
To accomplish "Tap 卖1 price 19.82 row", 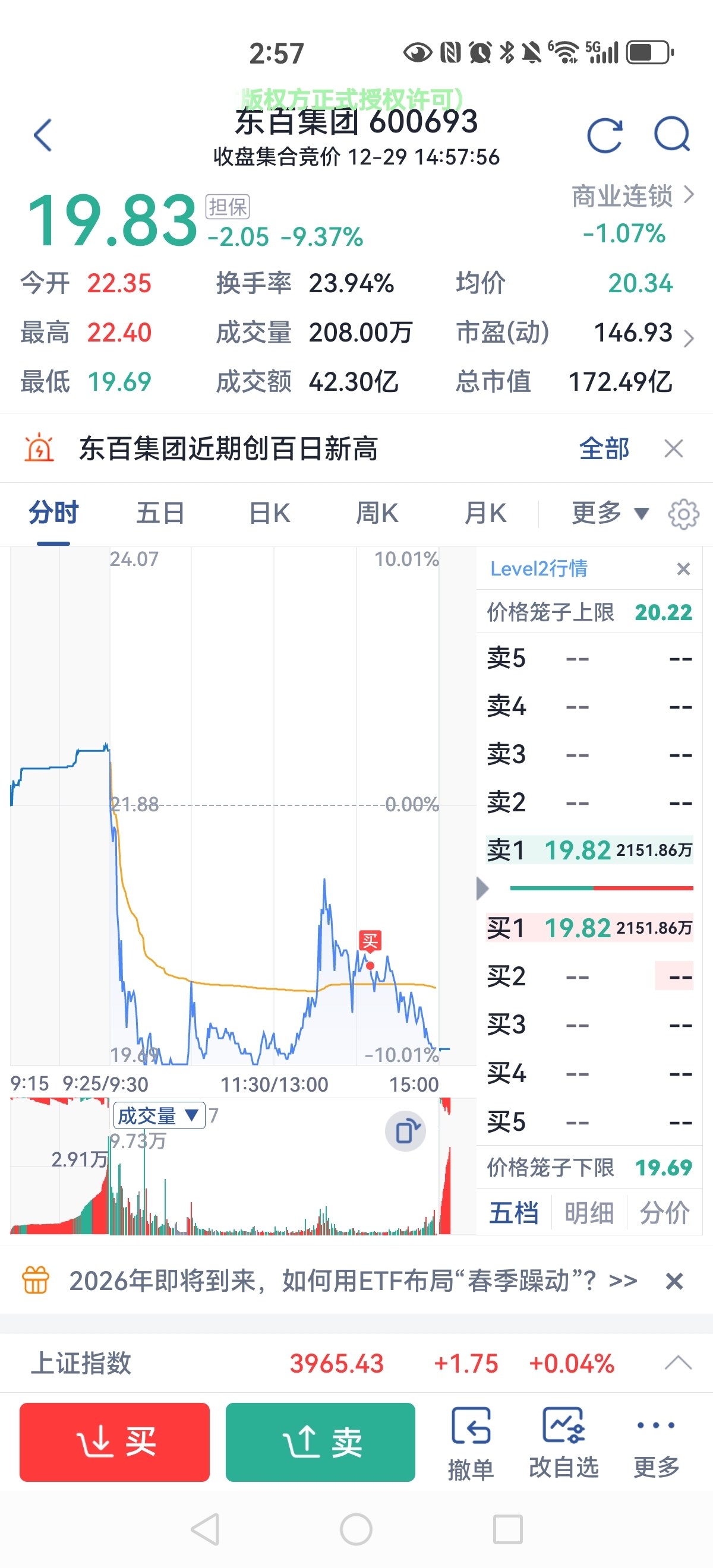I will [589, 850].
